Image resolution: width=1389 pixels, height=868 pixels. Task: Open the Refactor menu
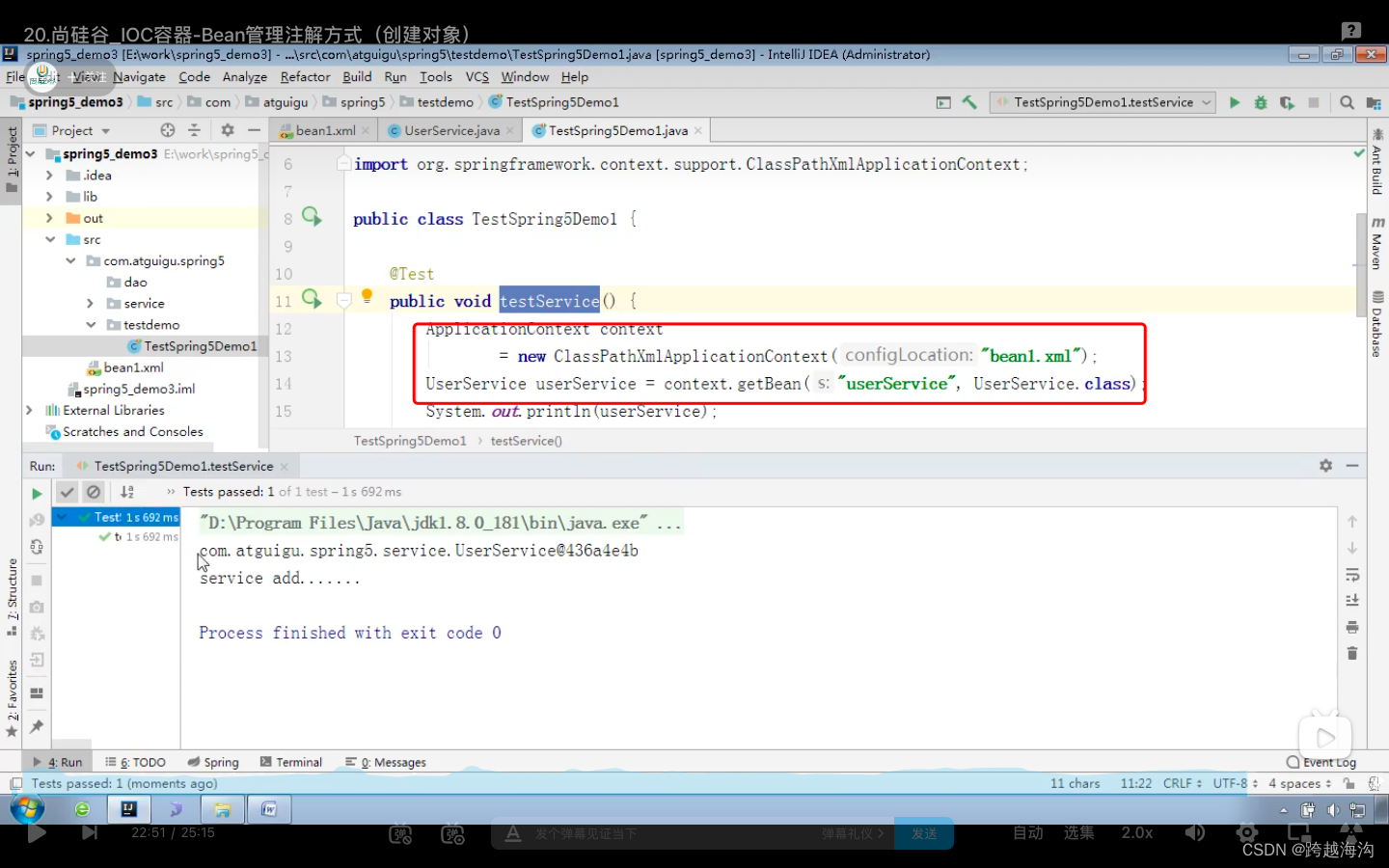pyautogui.click(x=305, y=77)
